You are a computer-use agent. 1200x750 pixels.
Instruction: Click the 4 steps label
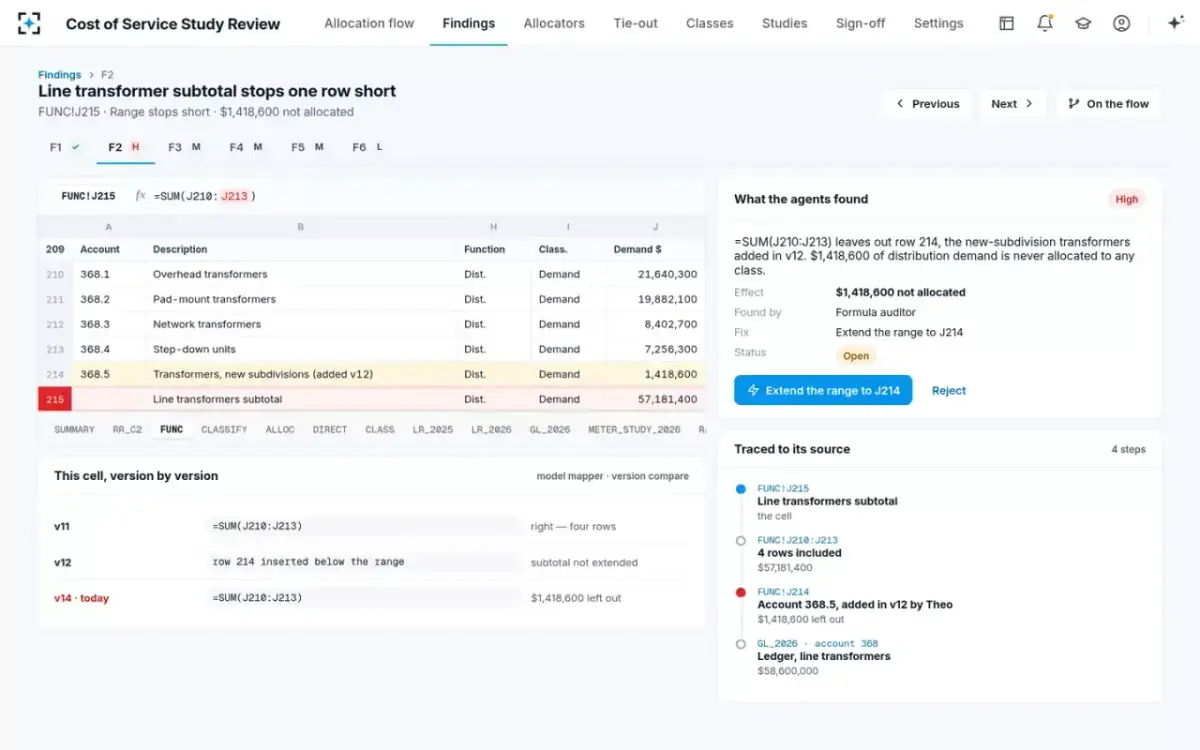1128,450
